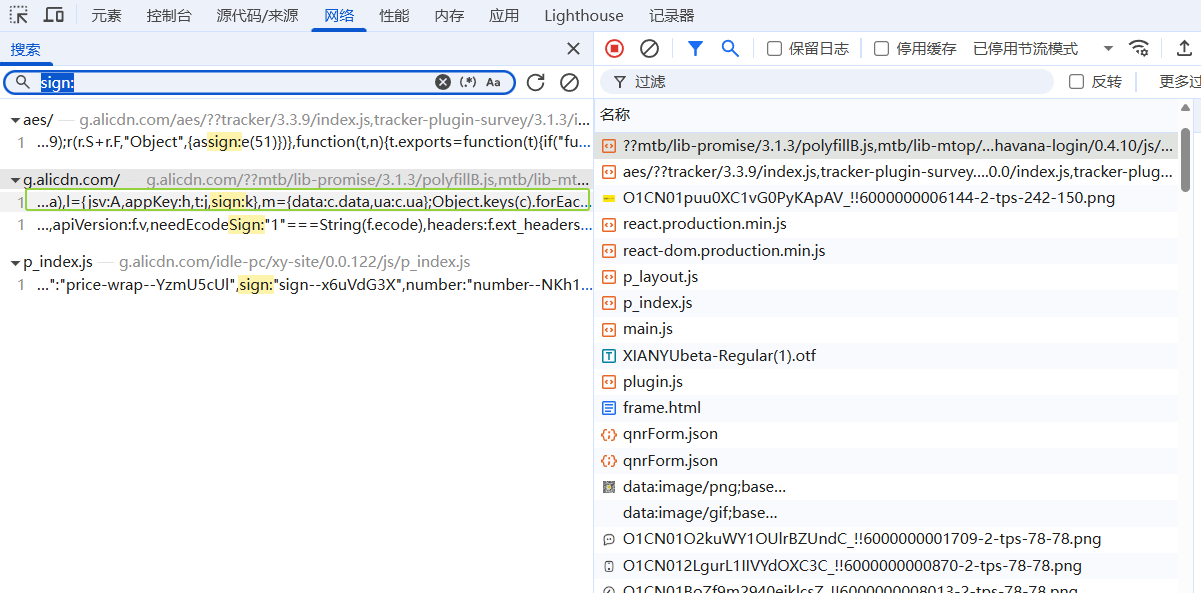Toggle the device toolbar icon
Screen dimensions: 1201x593
[x=54, y=15]
